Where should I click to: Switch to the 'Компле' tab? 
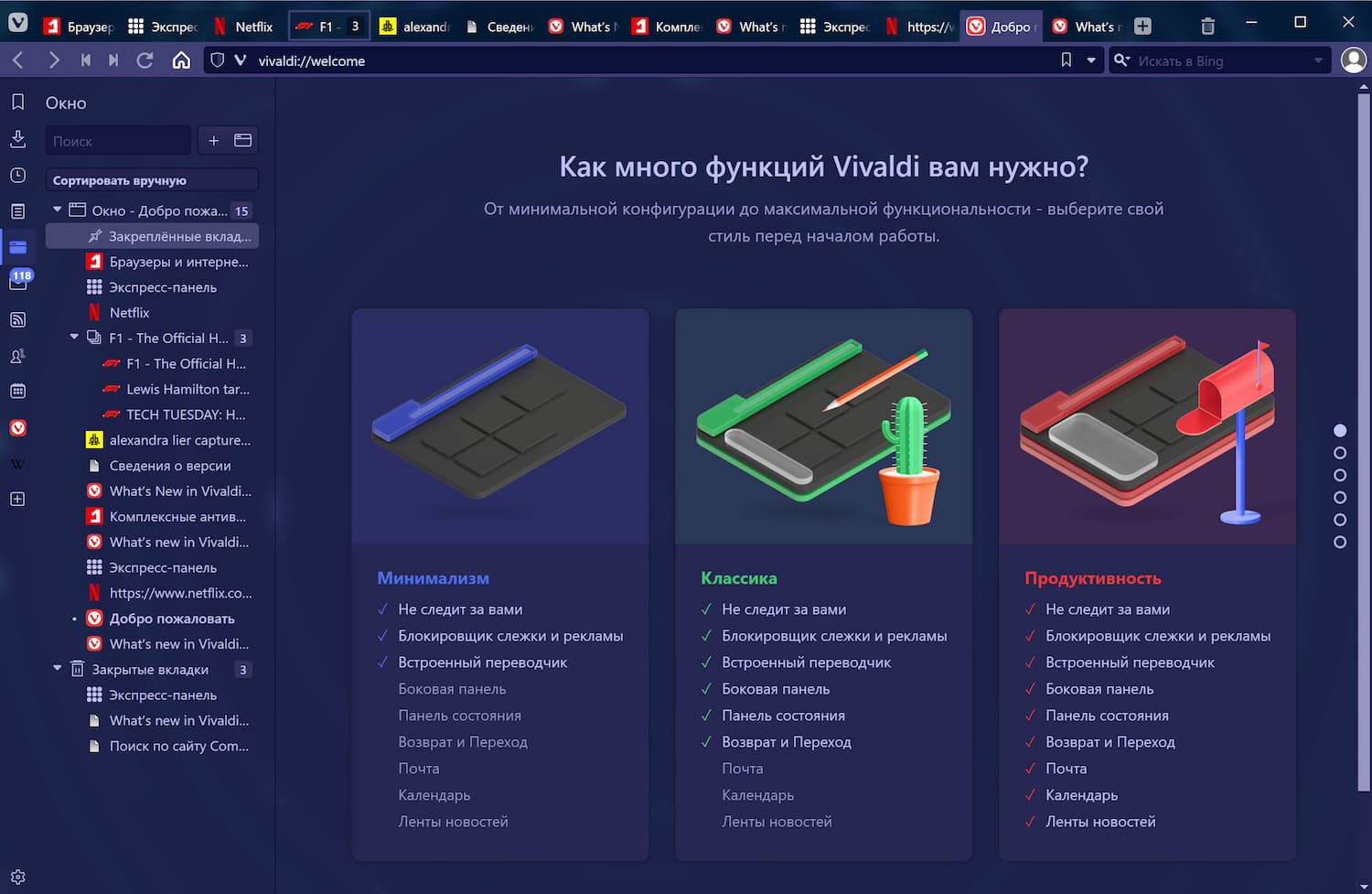(667, 27)
